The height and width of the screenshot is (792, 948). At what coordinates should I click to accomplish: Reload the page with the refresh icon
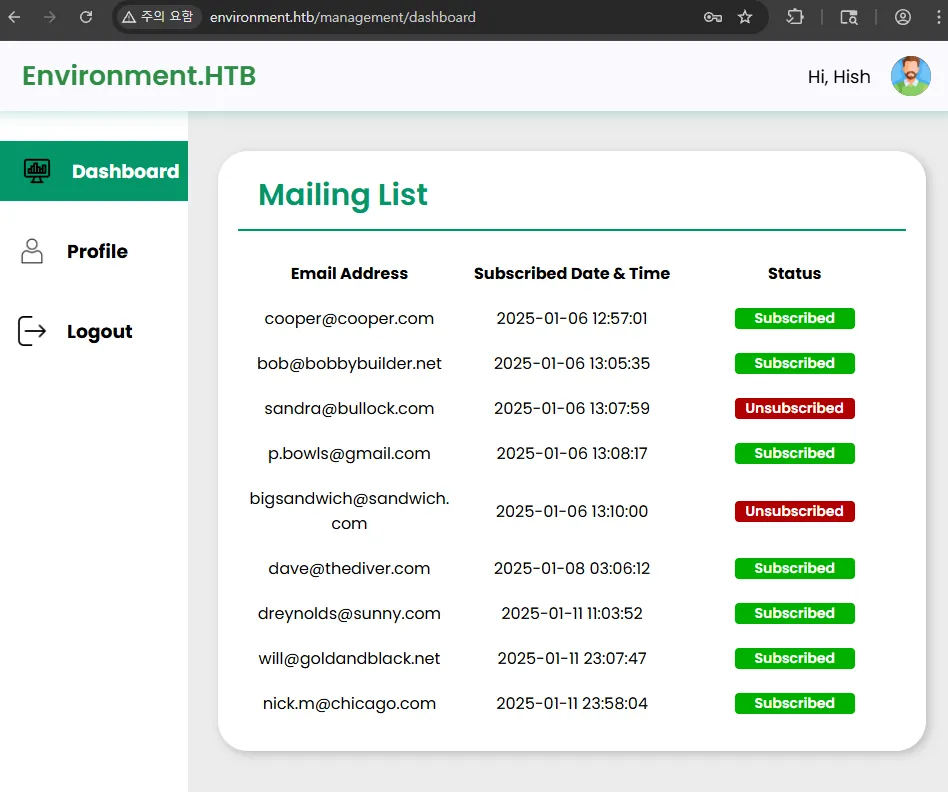coord(86,17)
